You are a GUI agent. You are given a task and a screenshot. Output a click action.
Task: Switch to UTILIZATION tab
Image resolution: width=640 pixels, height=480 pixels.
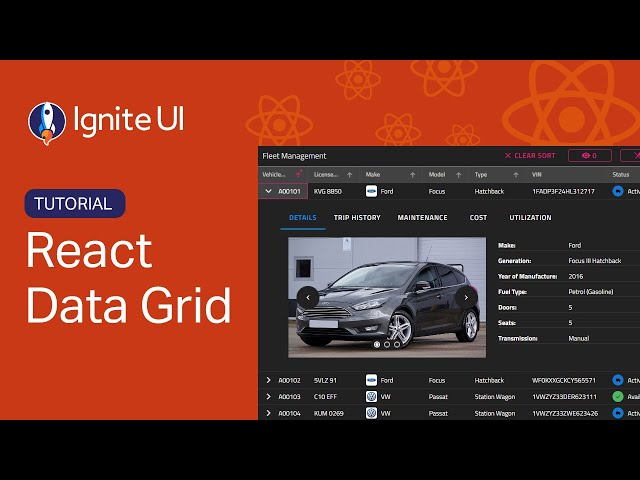pyautogui.click(x=530, y=218)
